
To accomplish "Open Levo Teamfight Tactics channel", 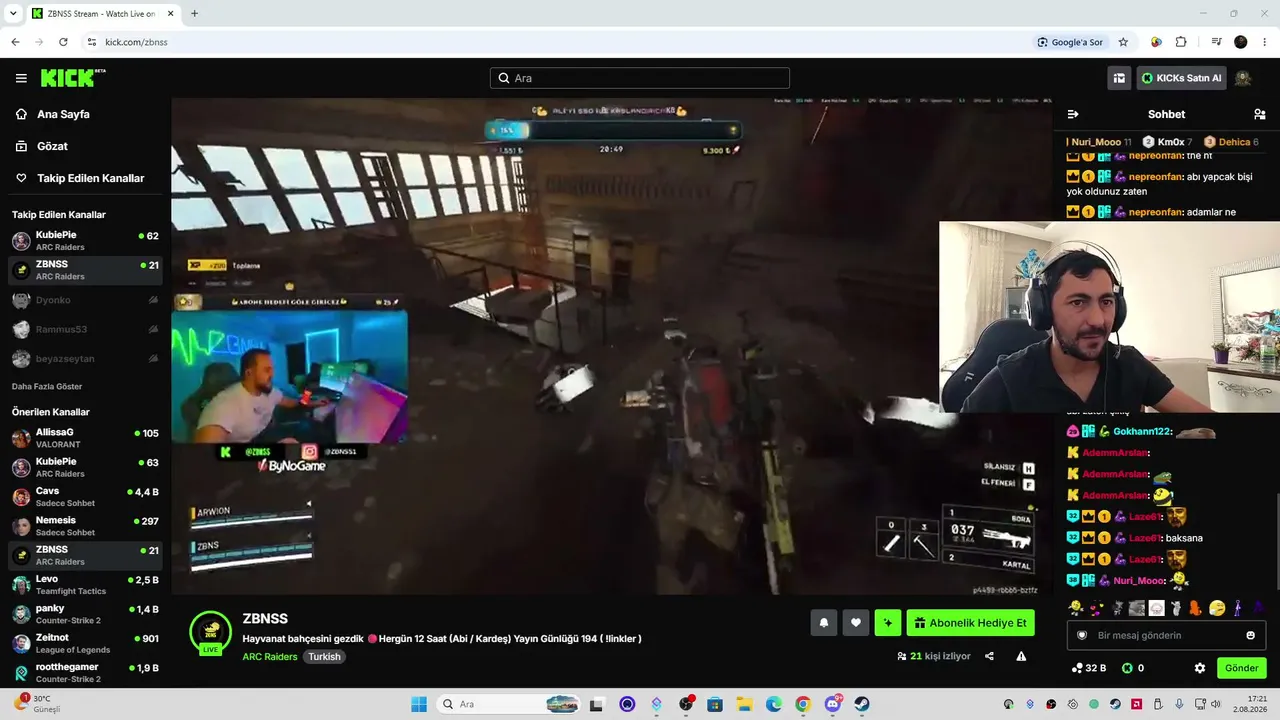I will tap(85, 585).
